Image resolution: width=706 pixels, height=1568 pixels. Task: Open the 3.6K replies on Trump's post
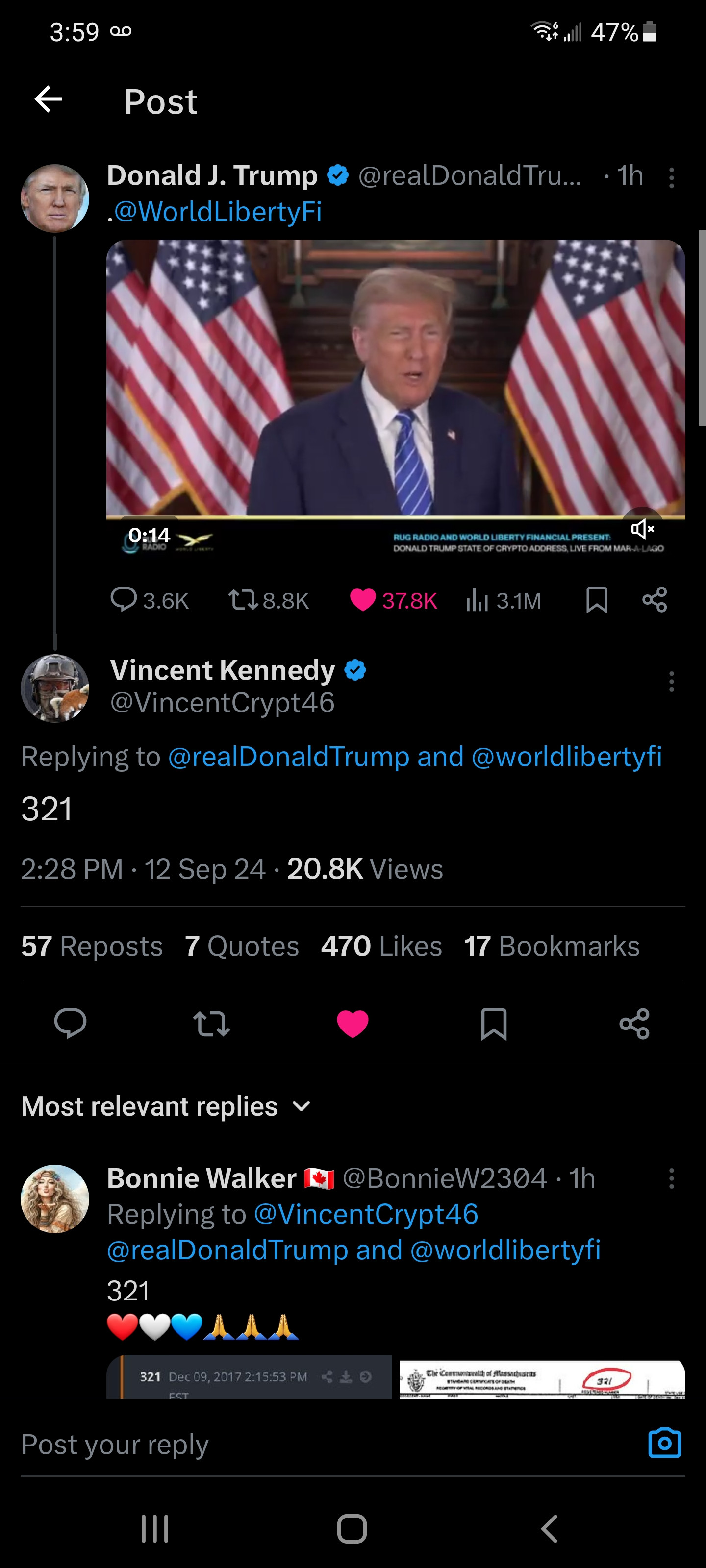click(x=149, y=600)
